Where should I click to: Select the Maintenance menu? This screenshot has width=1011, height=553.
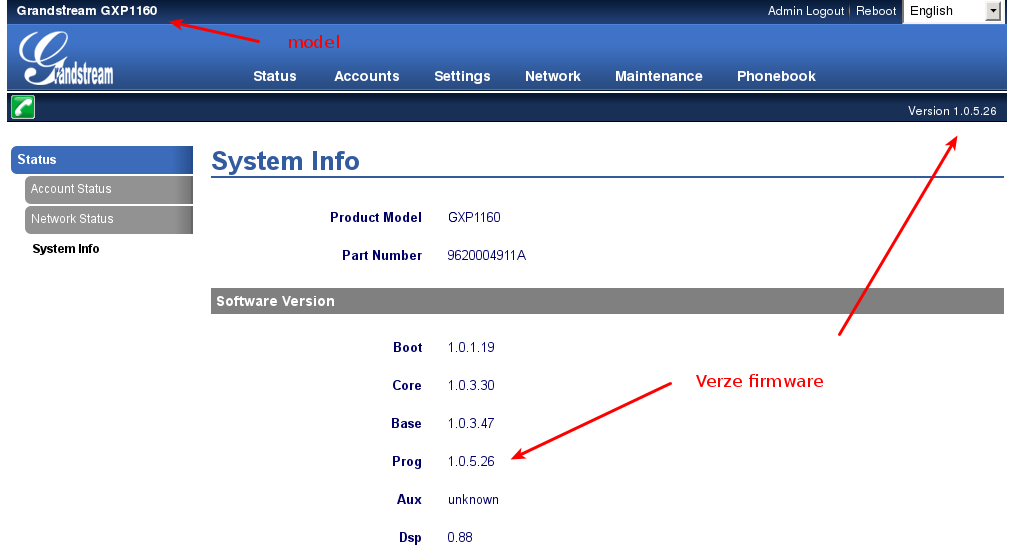(658, 76)
